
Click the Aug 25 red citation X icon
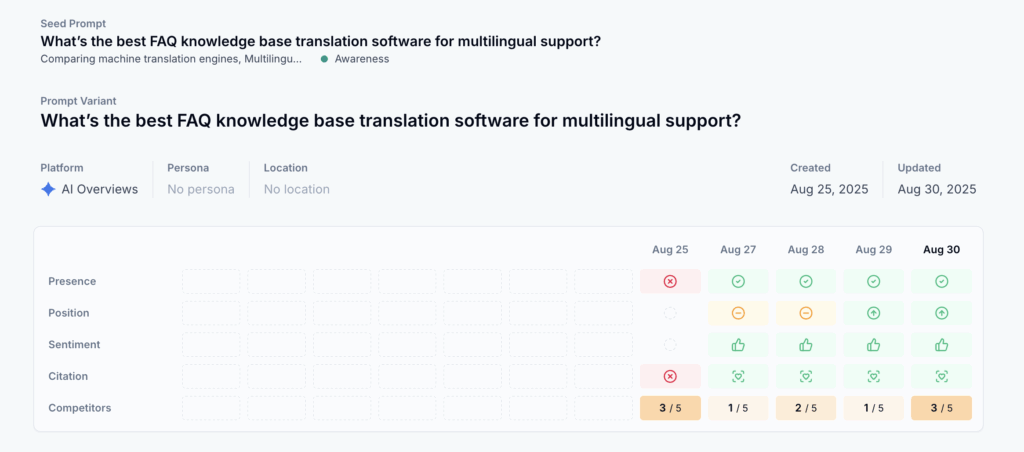tap(670, 376)
